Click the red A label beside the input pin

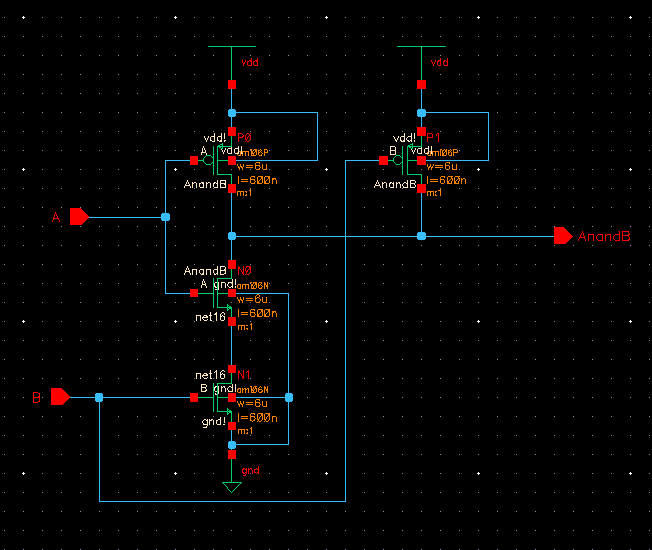click(56, 217)
